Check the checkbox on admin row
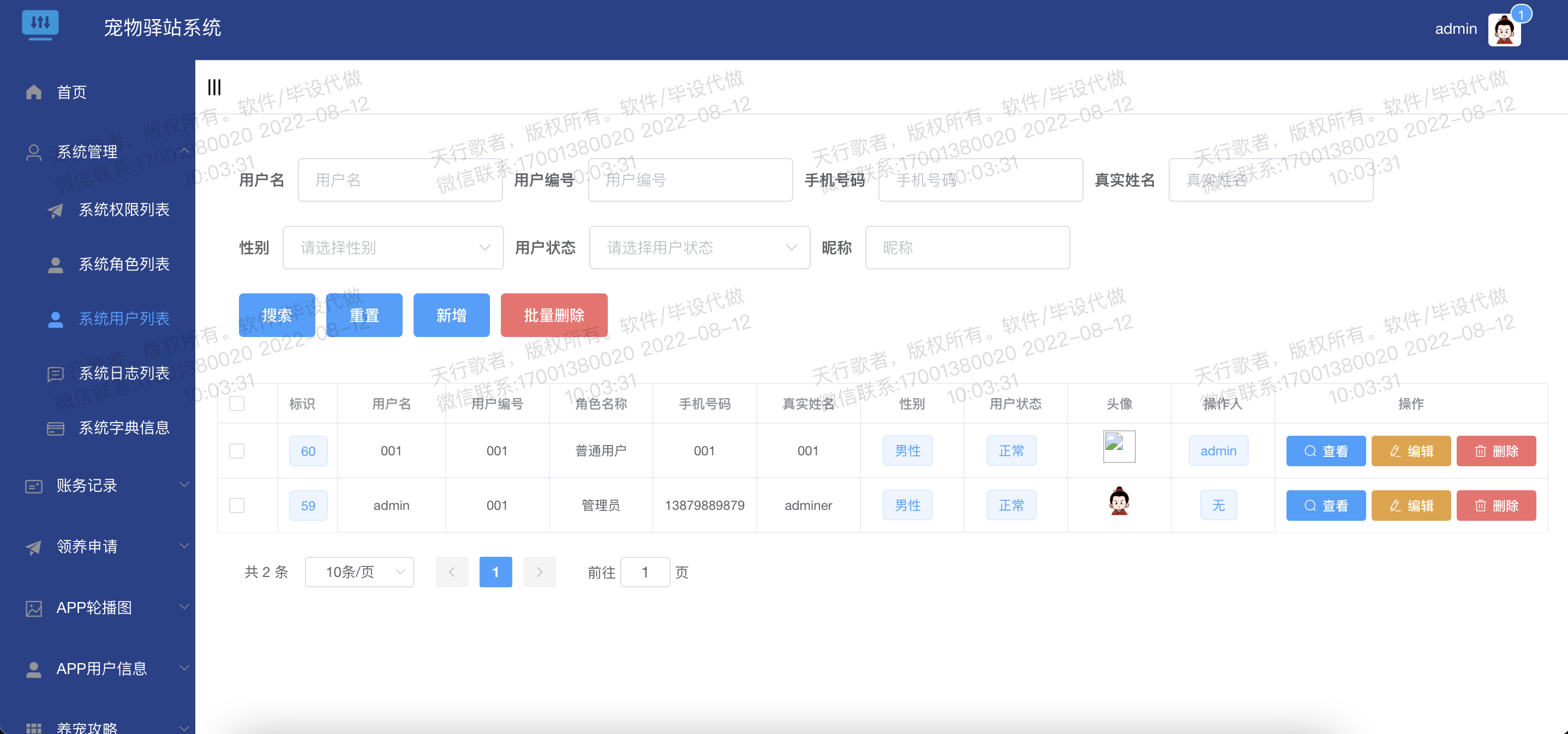 pyautogui.click(x=237, y=505)
